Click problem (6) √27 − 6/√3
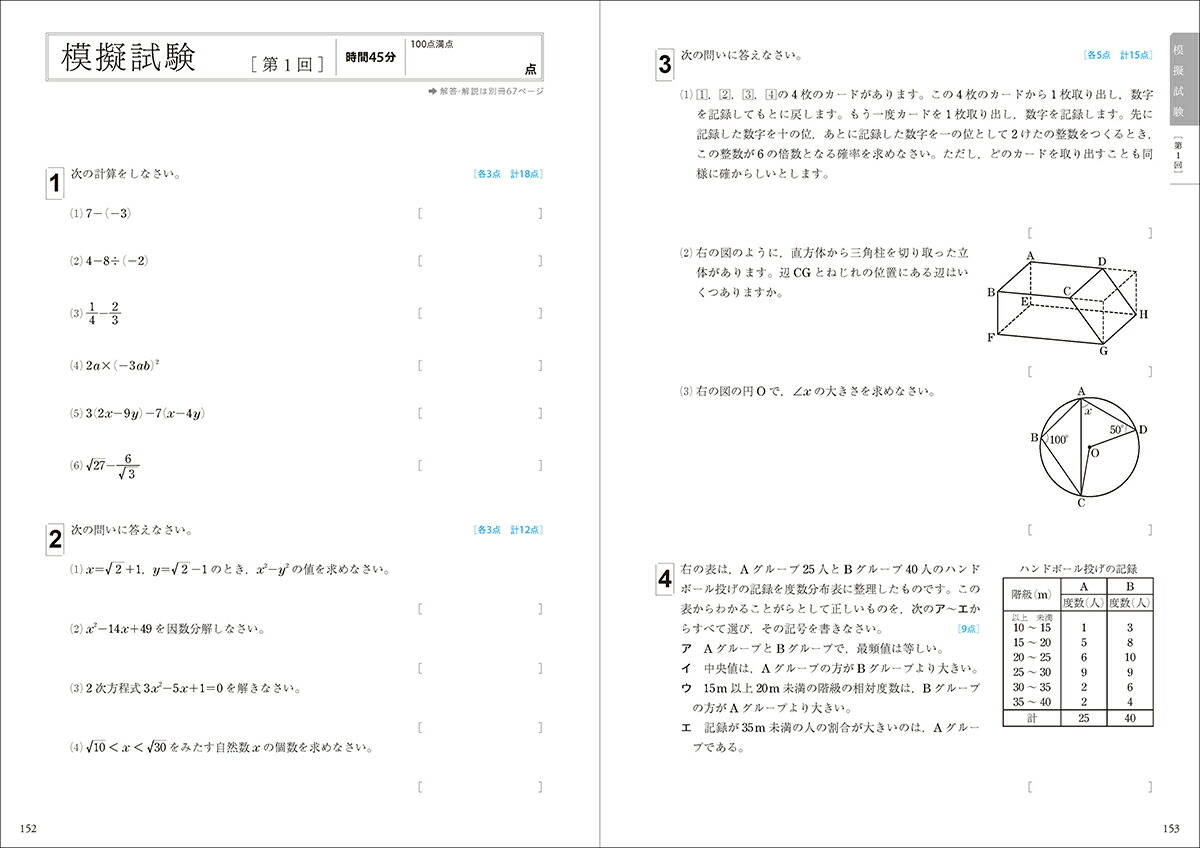The height and width of the screenshot is (848, 1200). tap(105, 466)
